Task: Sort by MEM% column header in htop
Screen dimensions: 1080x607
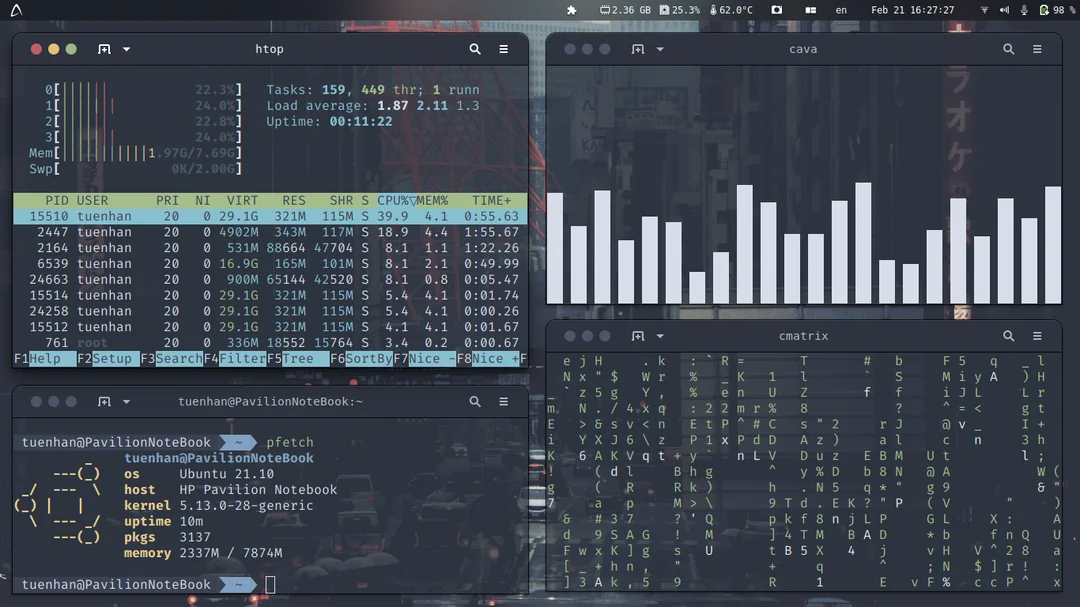Action: click(432, 200)
